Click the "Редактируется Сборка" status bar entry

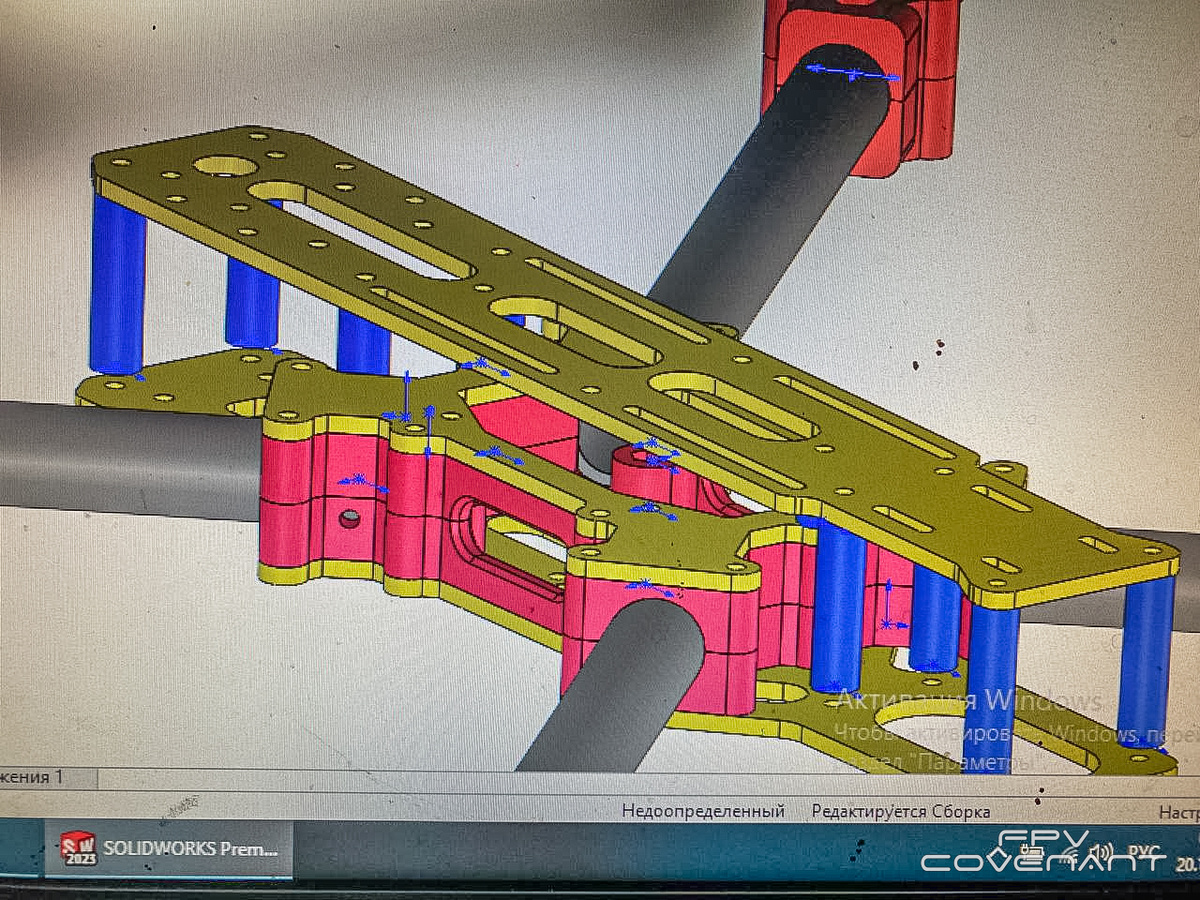pos(900,811)
